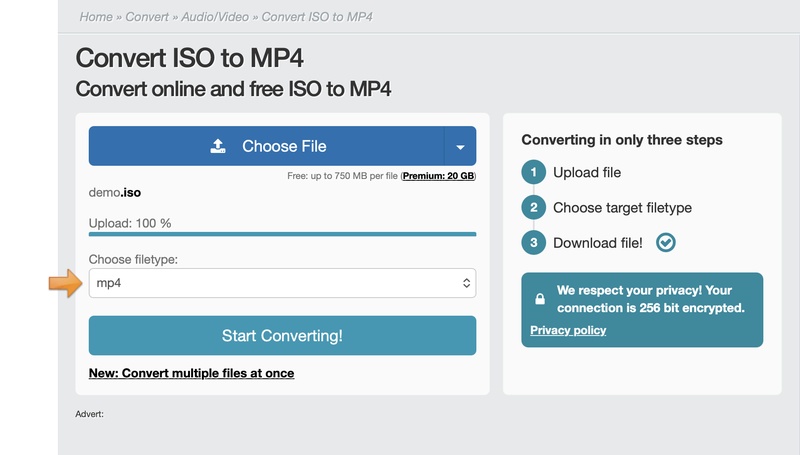Screen dimensions: 800x455
Task: Go to Audio/Video in the breadcrumb
Action: point(215,17)
